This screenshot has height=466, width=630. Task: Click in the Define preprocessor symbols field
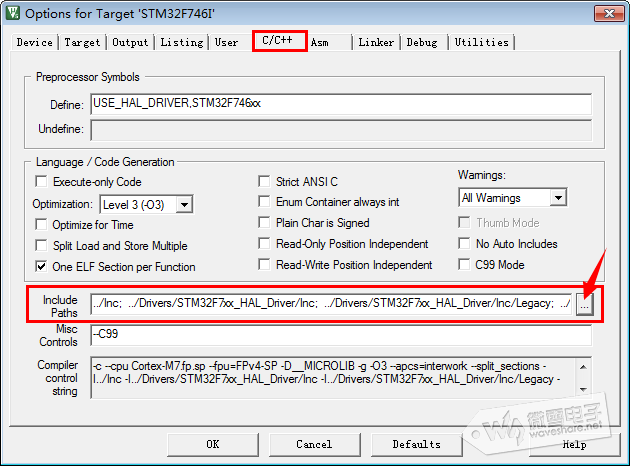click(340, 104)
